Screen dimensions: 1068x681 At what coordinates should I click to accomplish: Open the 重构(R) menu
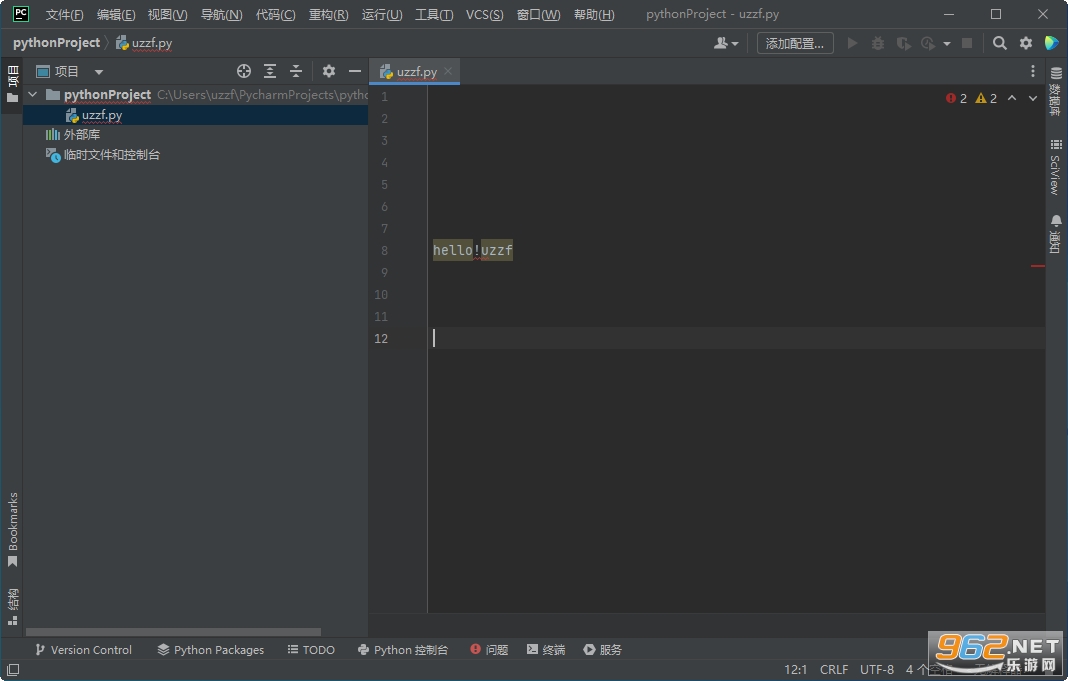328,14
